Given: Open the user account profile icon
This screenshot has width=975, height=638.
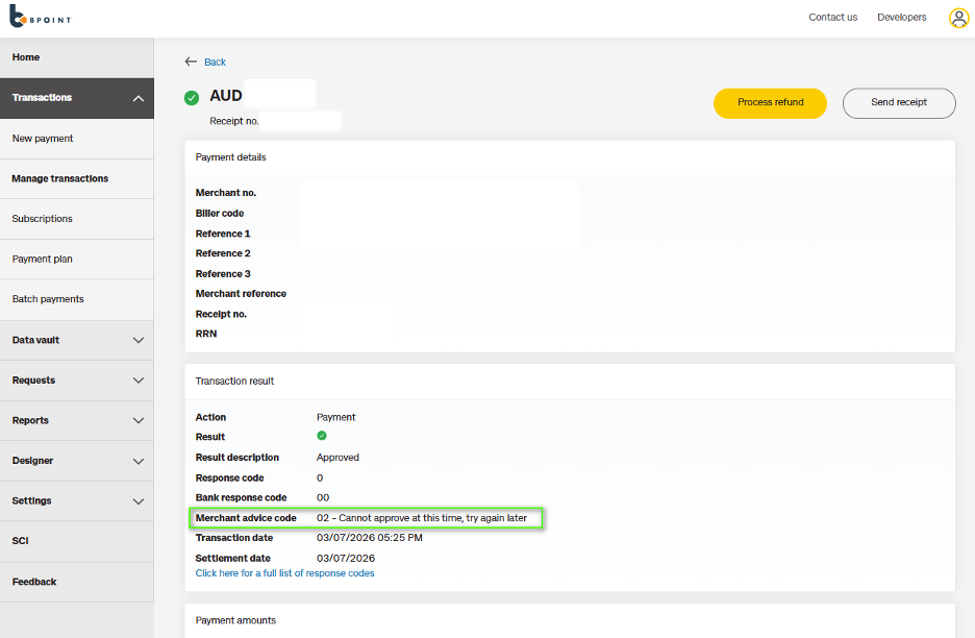Looking at the screenshot, I should click(x=958, y=18).
